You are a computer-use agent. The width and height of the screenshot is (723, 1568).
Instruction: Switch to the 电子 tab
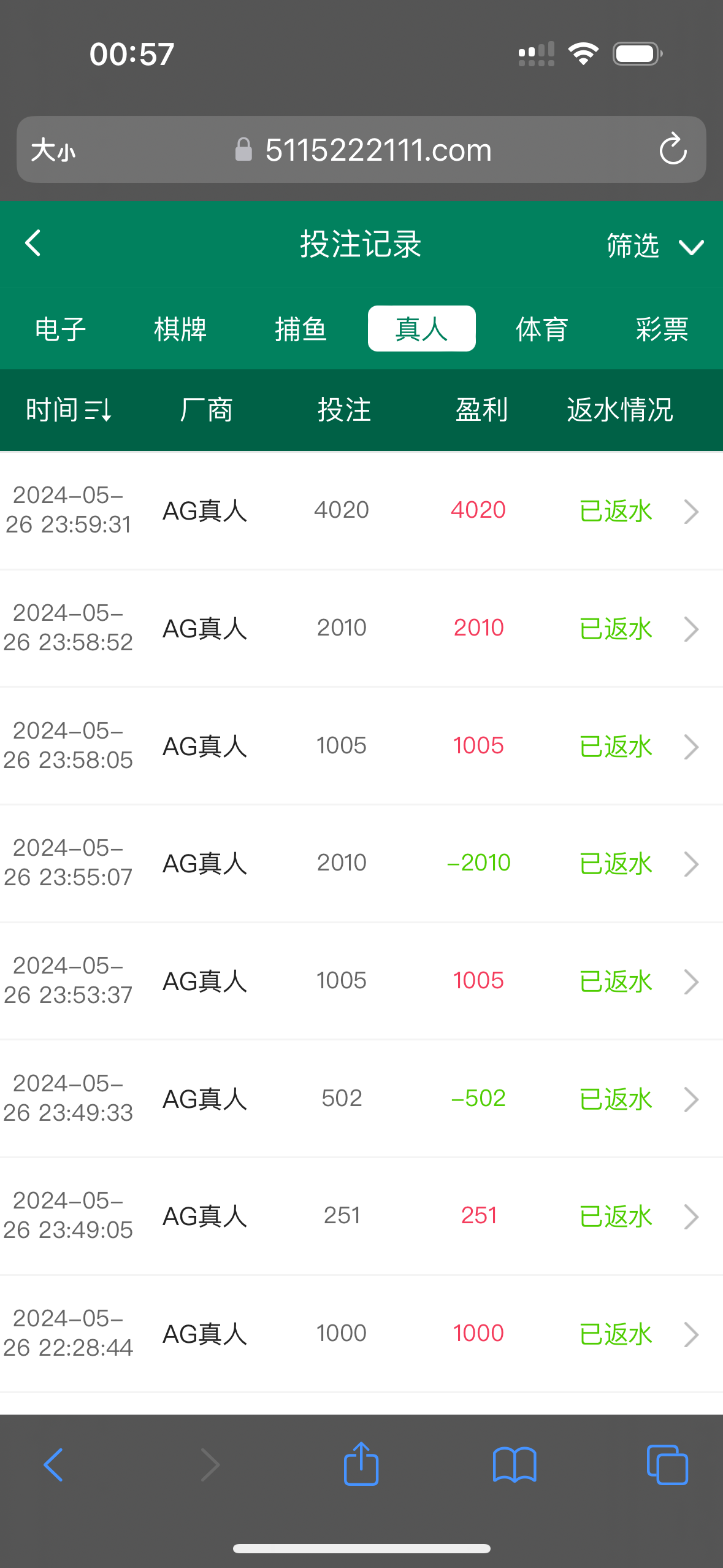pyautogui.click(x=60, y=329)
